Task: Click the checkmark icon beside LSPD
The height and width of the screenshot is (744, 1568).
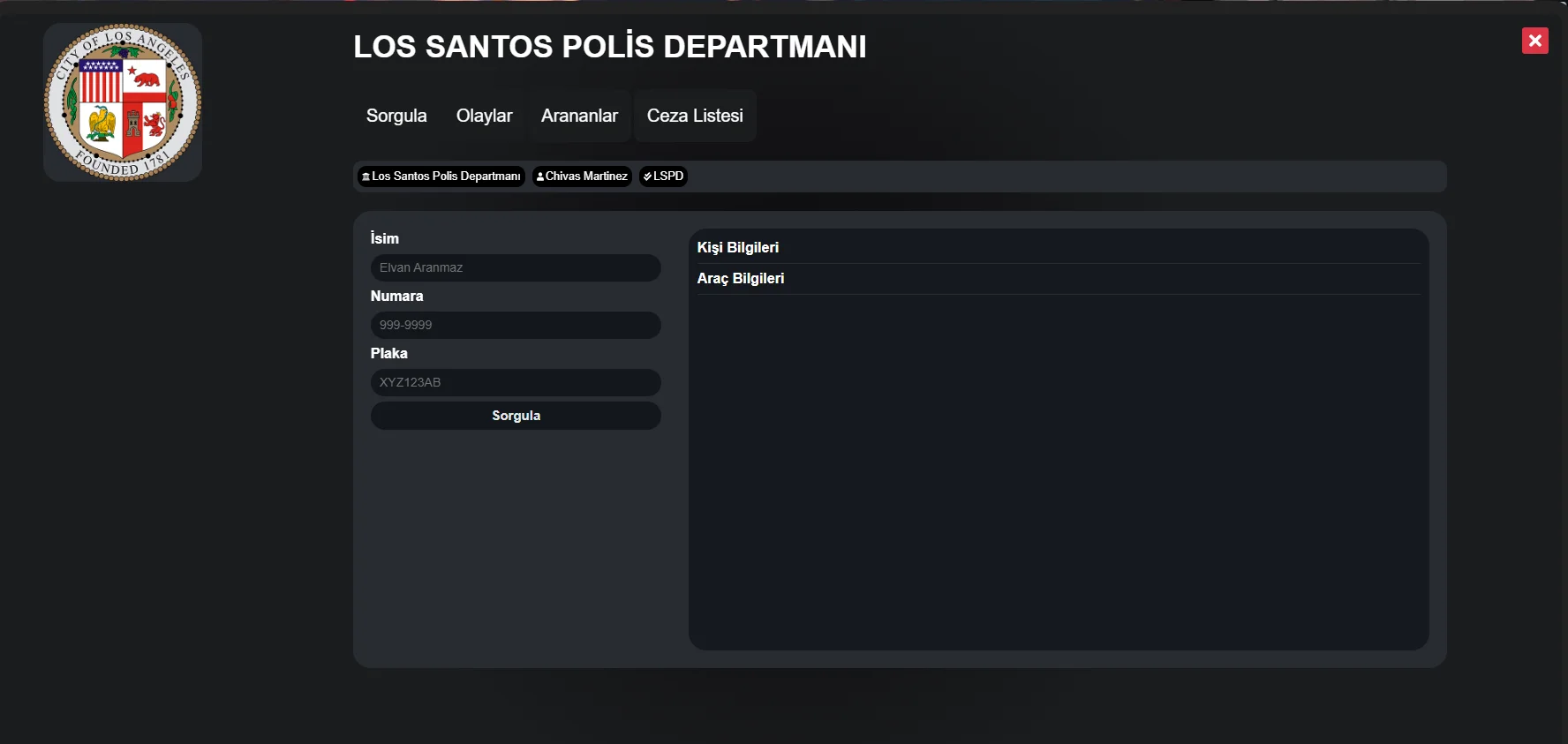Action: point(647,177)
